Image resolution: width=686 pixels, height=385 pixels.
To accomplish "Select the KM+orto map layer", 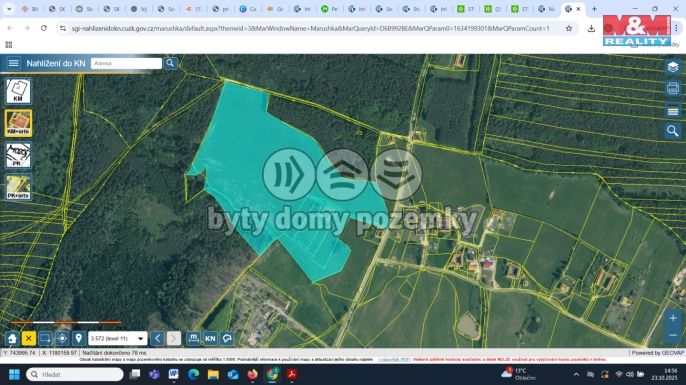I will [x=18, y=123].
